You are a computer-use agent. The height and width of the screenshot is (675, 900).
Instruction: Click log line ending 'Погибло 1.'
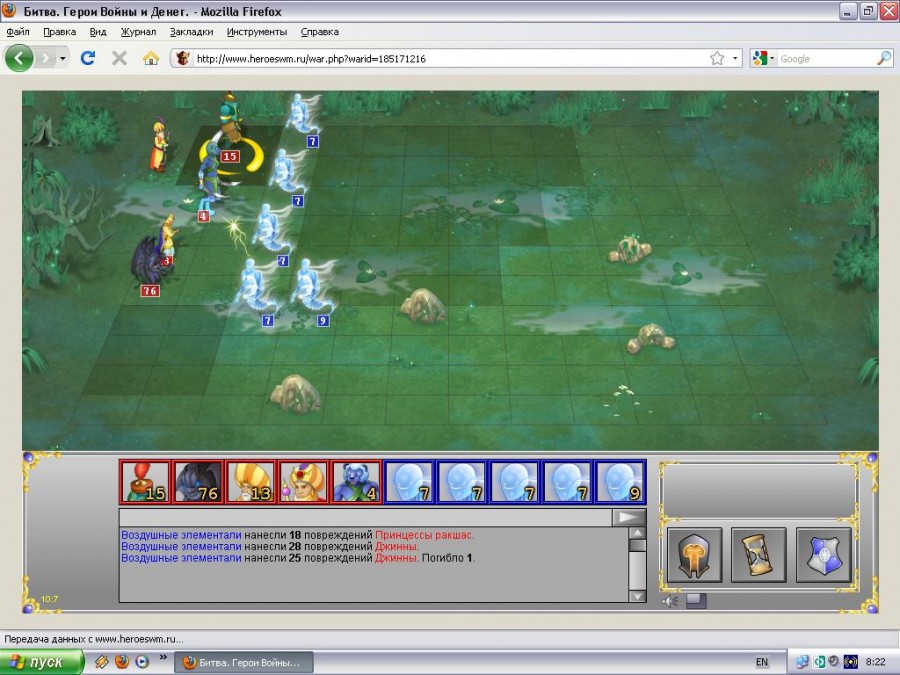[298, 558]
